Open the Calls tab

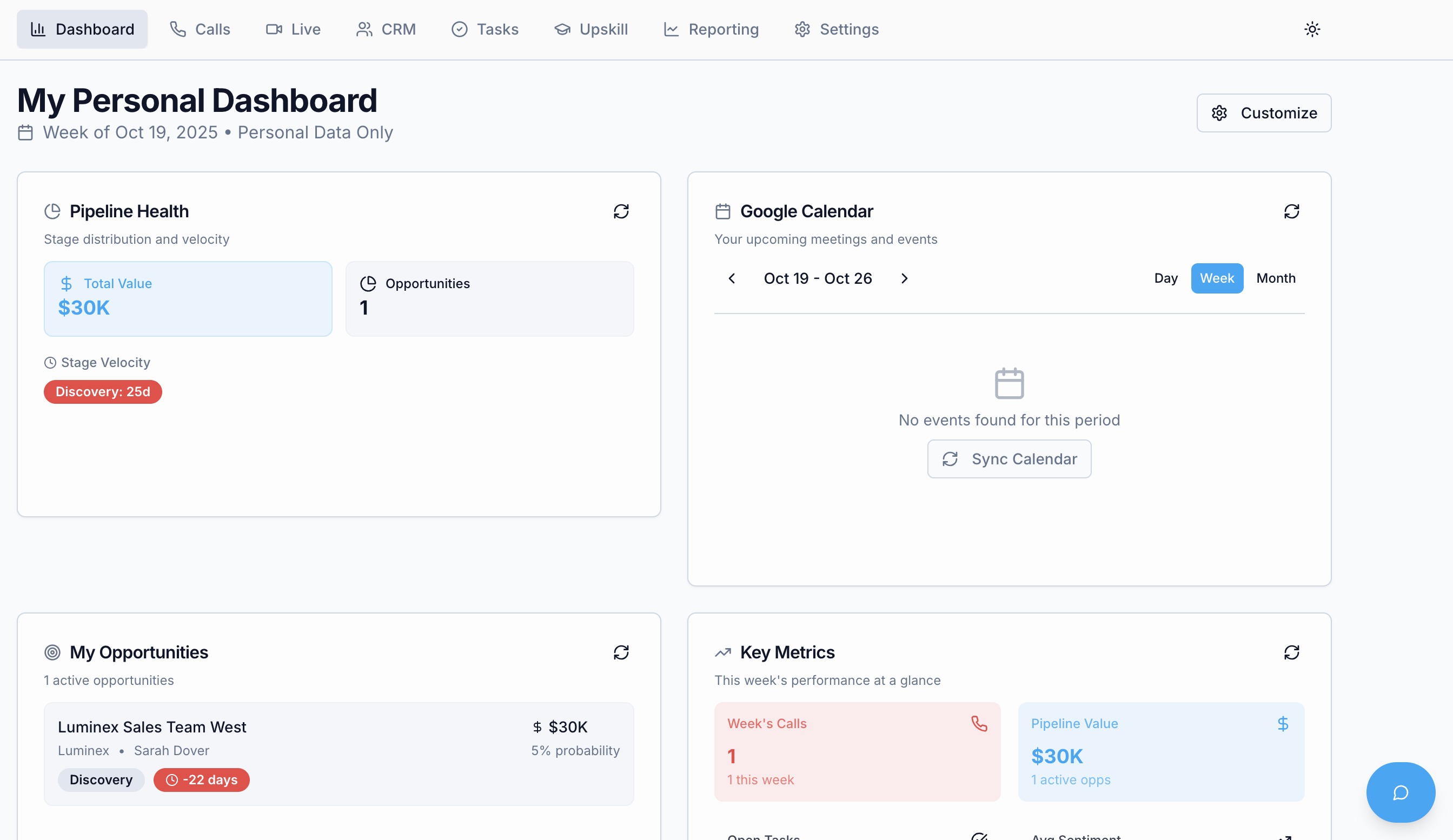pos(200,29)
